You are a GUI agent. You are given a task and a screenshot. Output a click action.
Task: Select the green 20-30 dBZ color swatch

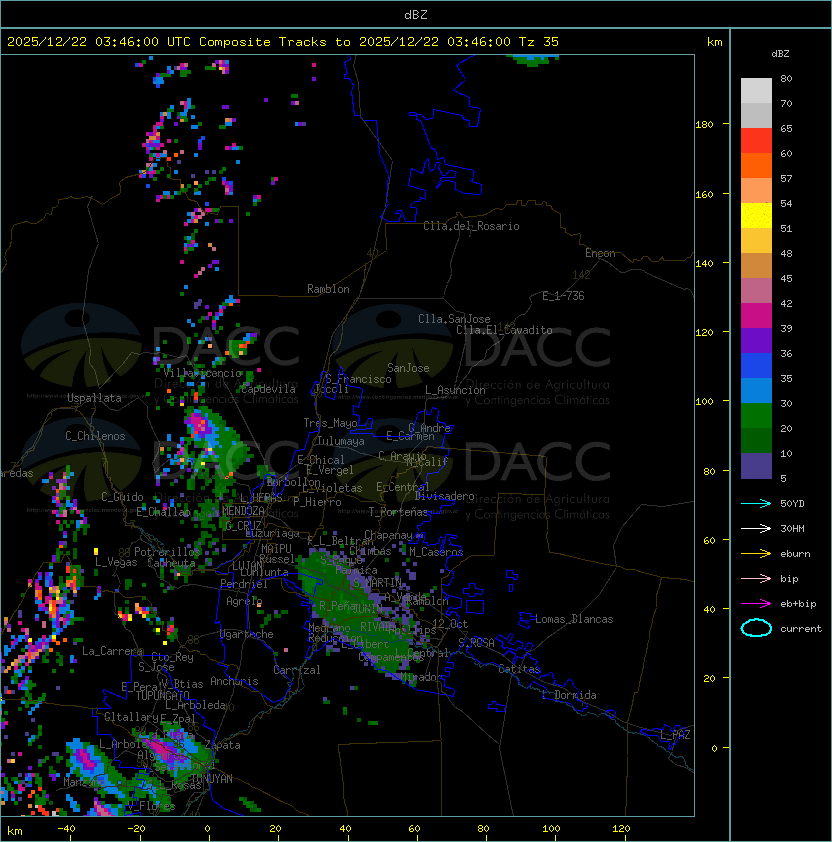pos(756,416)
